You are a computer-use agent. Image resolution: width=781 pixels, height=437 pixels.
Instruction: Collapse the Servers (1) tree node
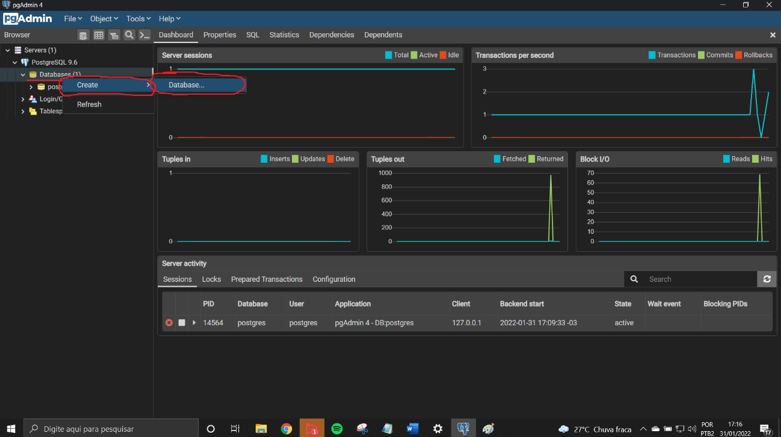(x=7, y=50)
